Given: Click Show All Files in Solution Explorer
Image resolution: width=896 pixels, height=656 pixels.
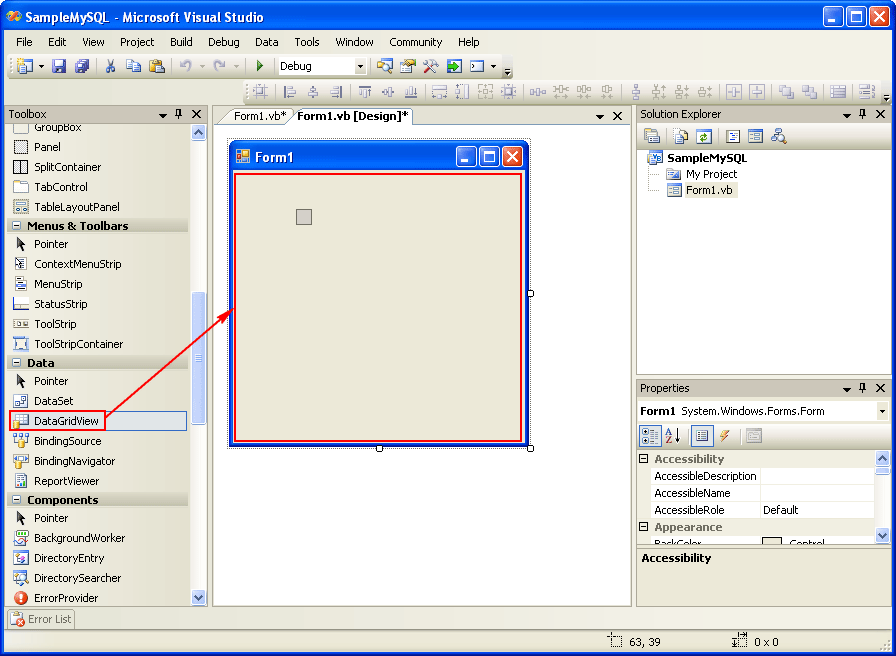Looking at the screenshot, I should click(681, 137).
